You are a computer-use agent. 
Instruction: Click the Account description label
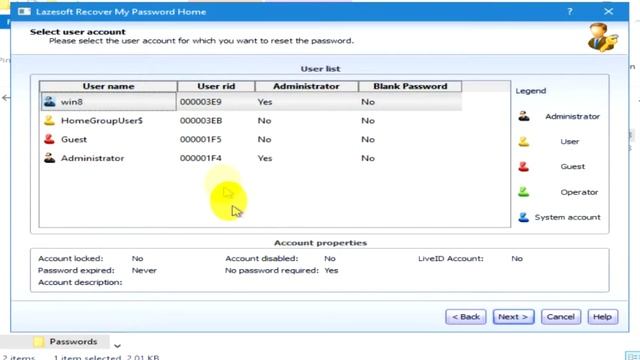coord(80,282)
